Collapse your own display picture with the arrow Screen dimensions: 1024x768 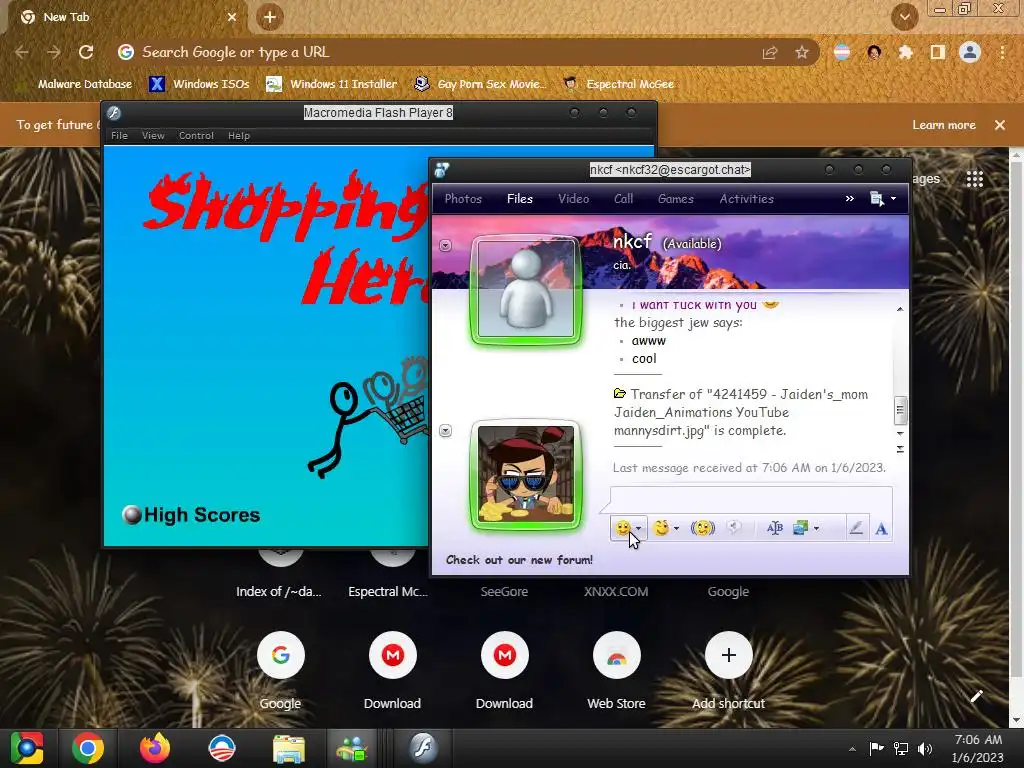[445, 431]
